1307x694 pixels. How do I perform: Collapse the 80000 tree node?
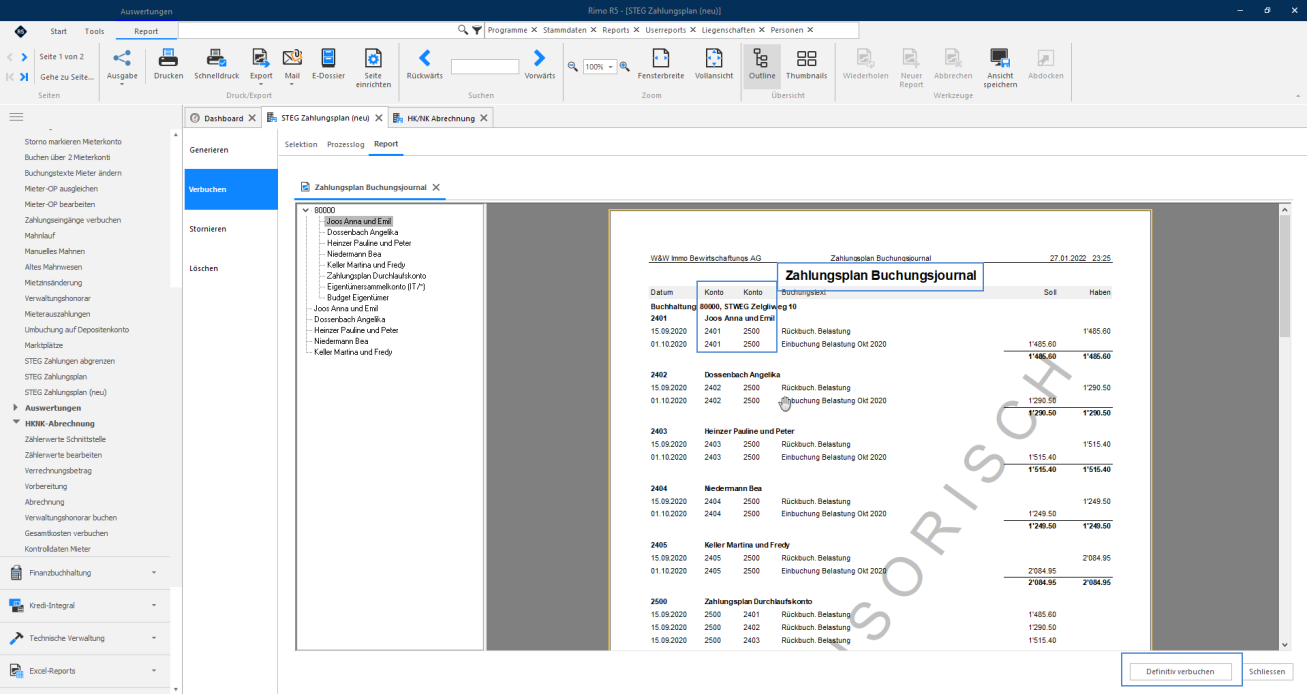pos(306,210)
